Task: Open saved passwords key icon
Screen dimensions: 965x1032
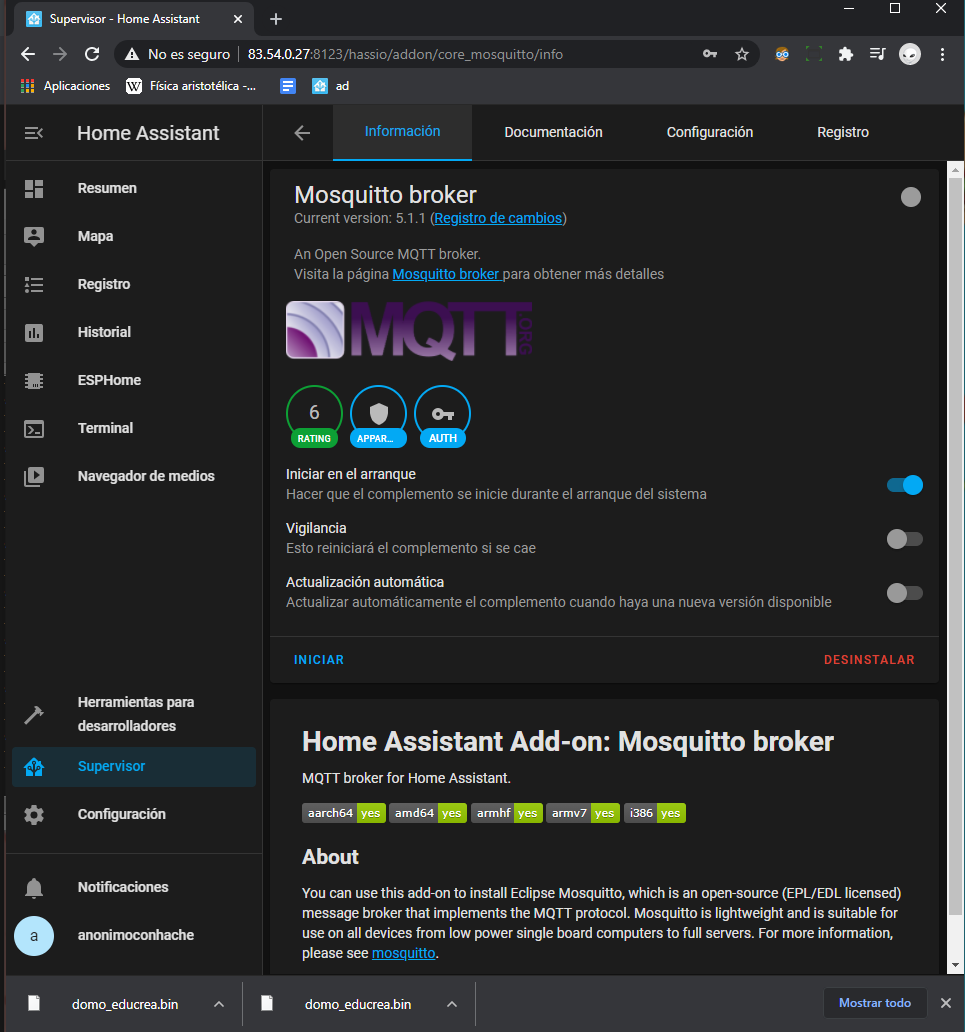Action: 710,54
